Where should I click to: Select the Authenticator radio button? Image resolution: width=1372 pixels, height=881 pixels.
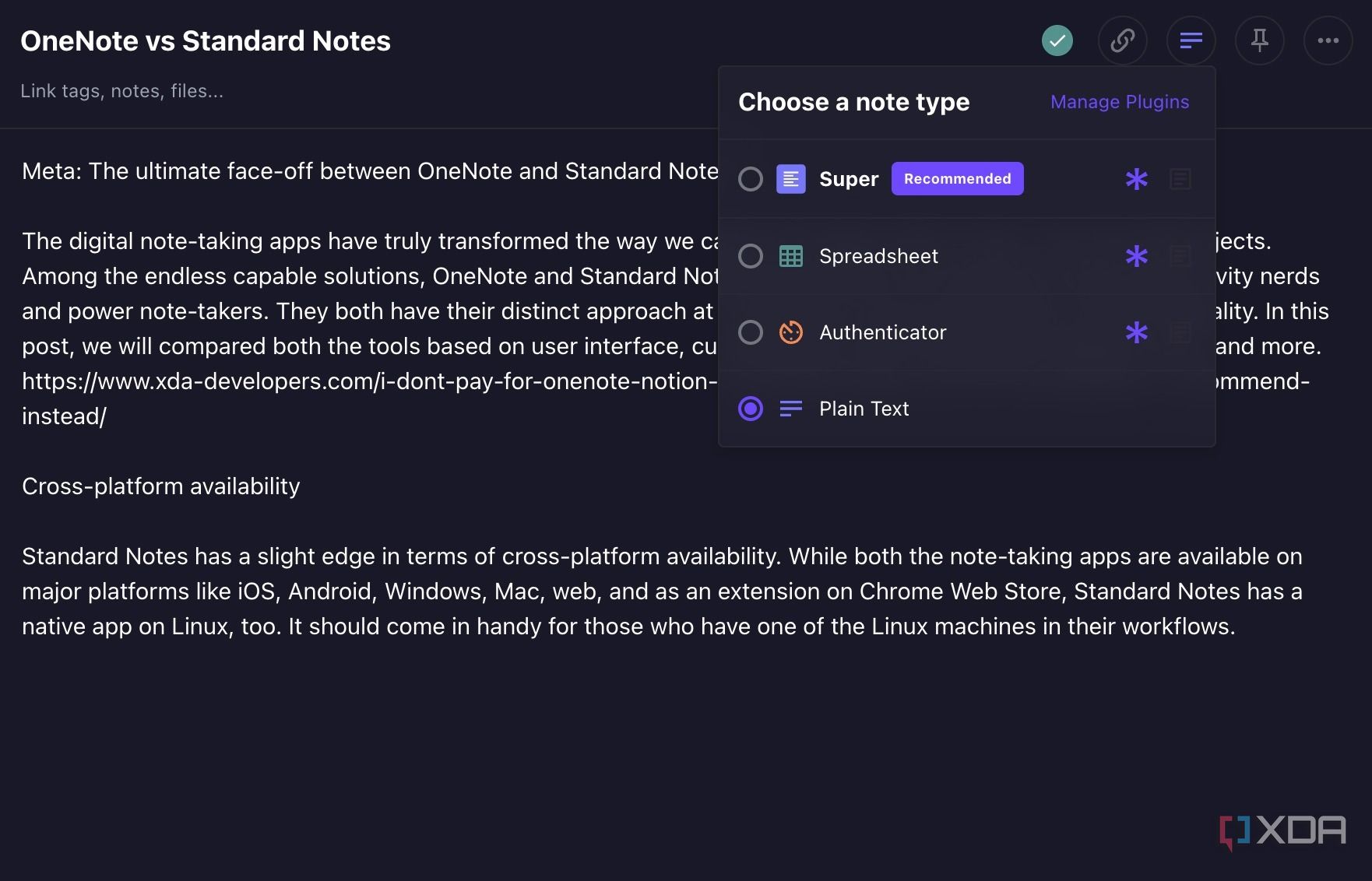[x=751, y=332]
